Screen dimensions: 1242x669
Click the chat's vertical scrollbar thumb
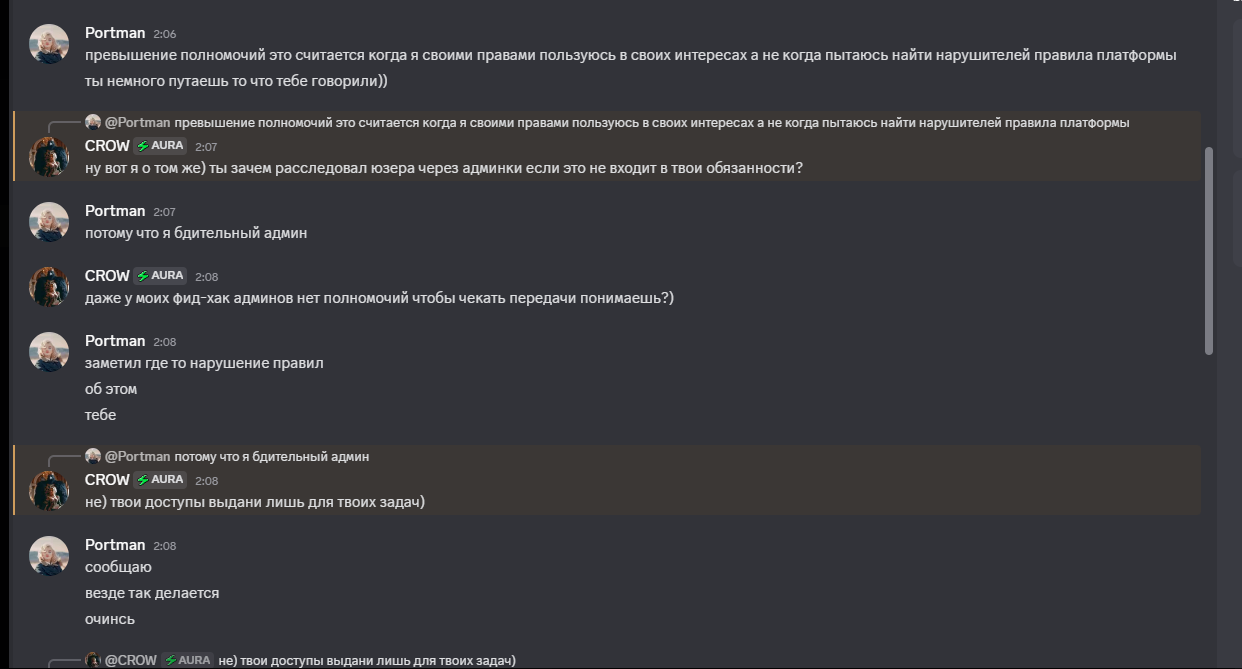(x=1209, y=251)
